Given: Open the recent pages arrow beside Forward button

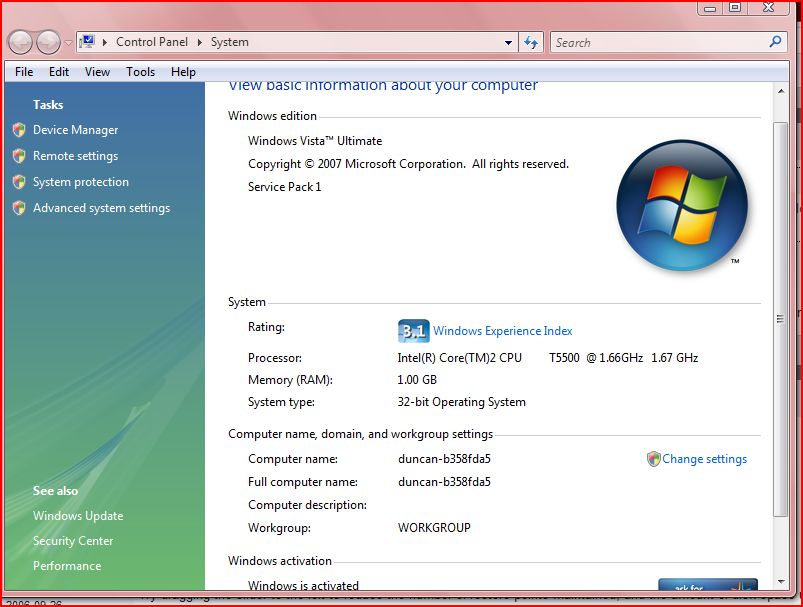Looking at the screenshot, I should click(69, 43).
